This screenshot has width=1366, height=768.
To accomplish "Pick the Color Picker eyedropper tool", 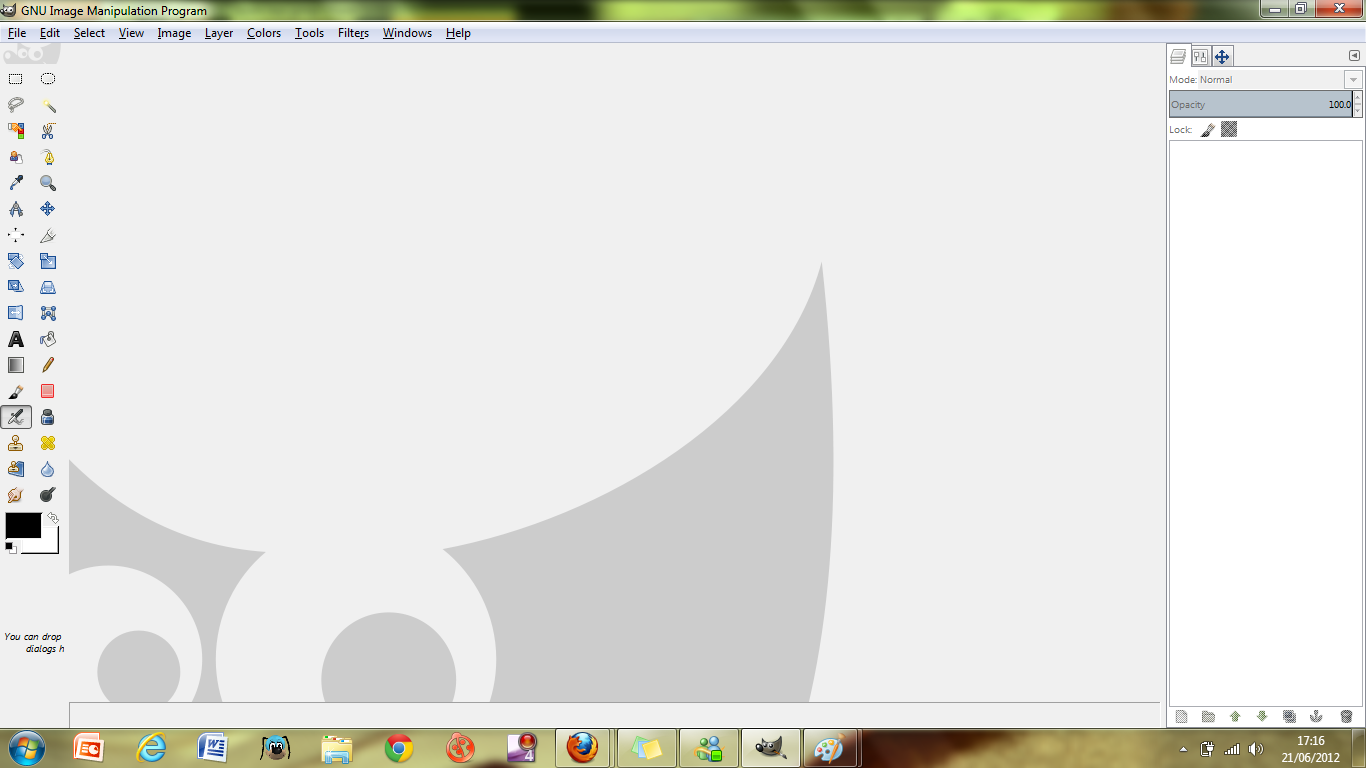I will 16,183.
